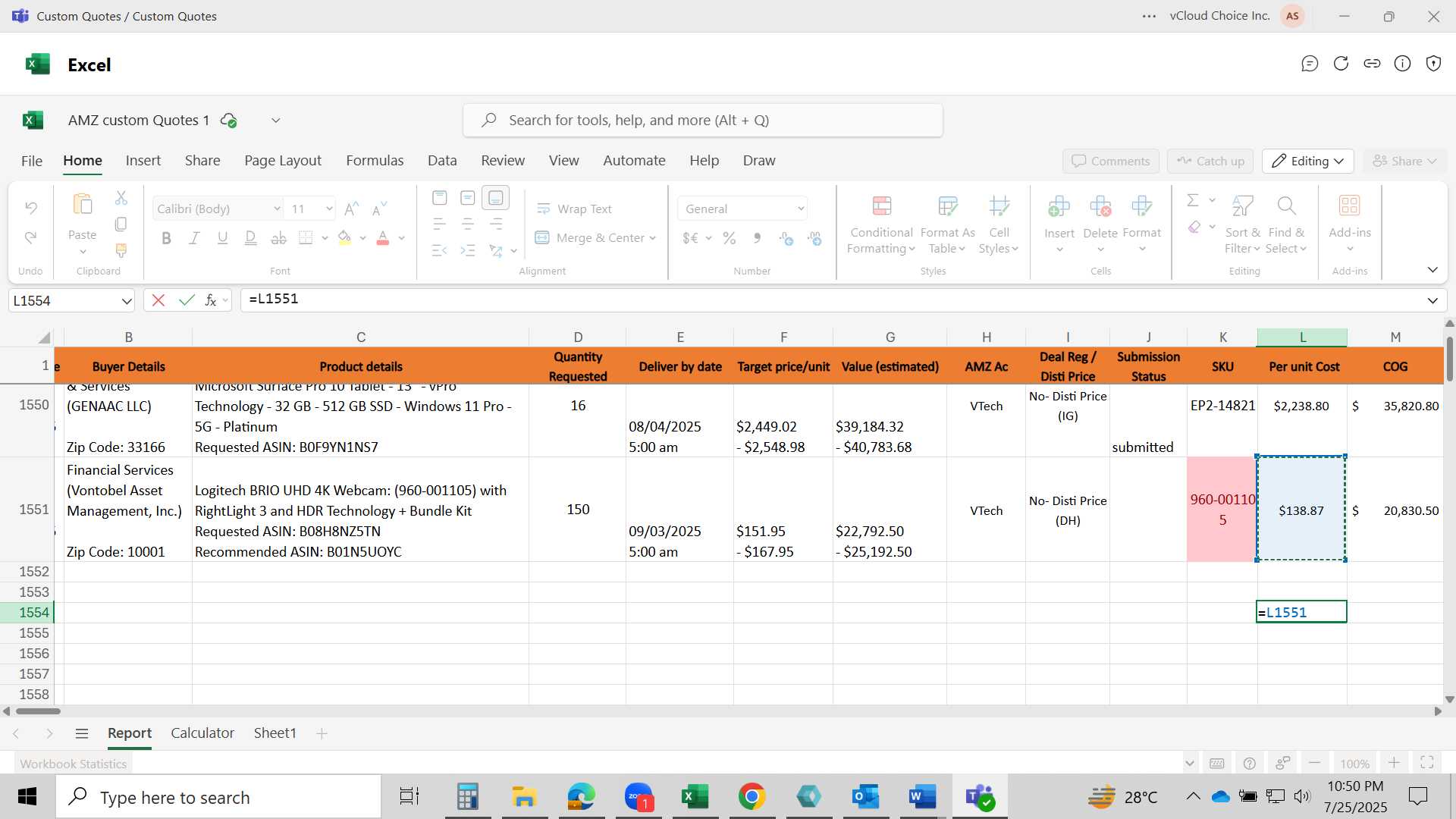This screenshot has height=819, width=1456.
Task: Toggle Align Right
Action: click(x=496, y=224)
